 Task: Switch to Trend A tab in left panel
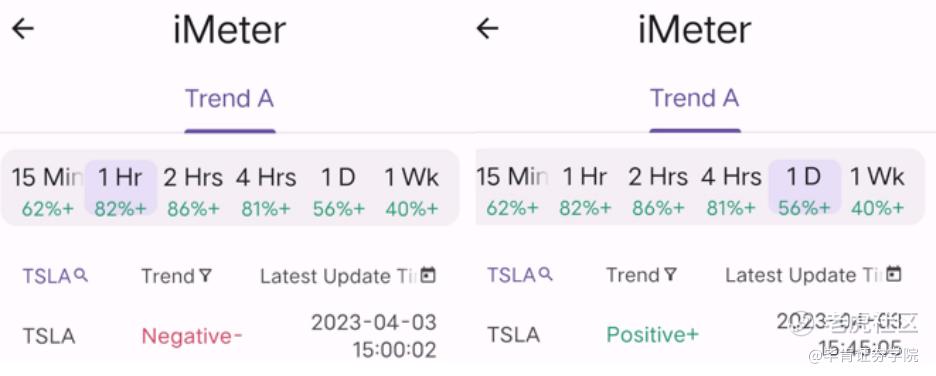(230, 99)
